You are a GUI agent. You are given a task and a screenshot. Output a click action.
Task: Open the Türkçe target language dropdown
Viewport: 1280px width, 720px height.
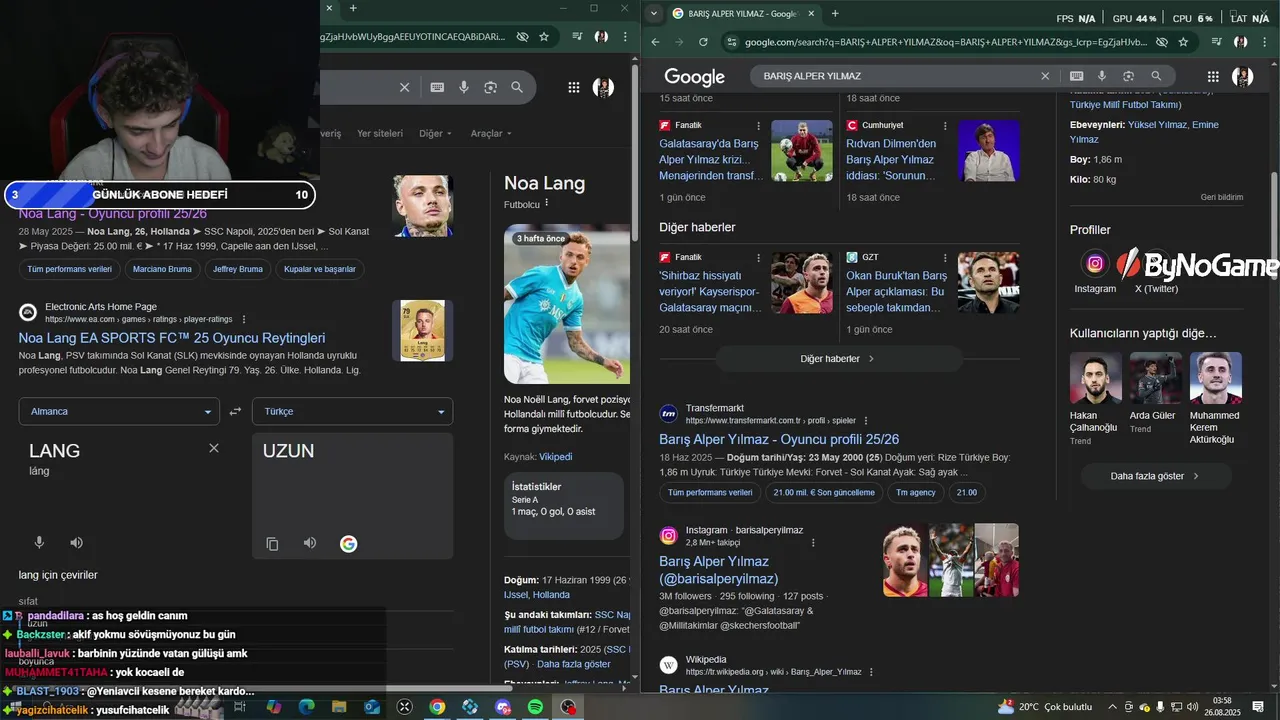tap(353, 411)
